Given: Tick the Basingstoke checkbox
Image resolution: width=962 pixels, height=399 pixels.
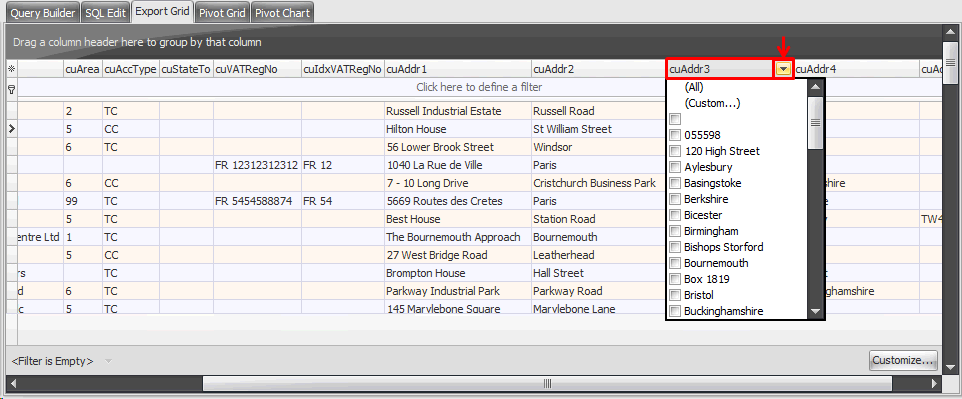Looking at the screenshot, I should click(675, 182).
